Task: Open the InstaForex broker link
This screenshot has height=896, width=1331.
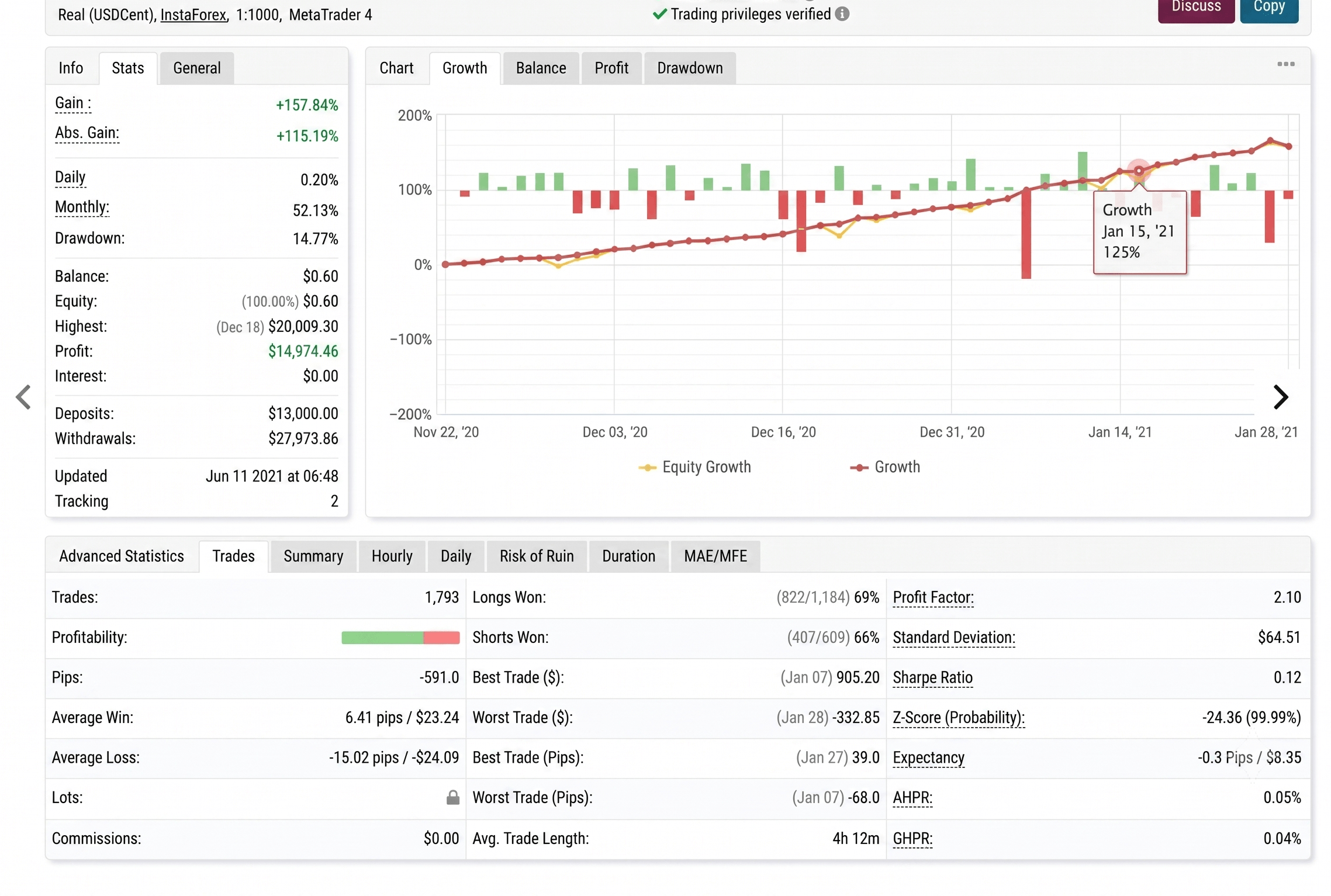Action: [x=193, y=15]
